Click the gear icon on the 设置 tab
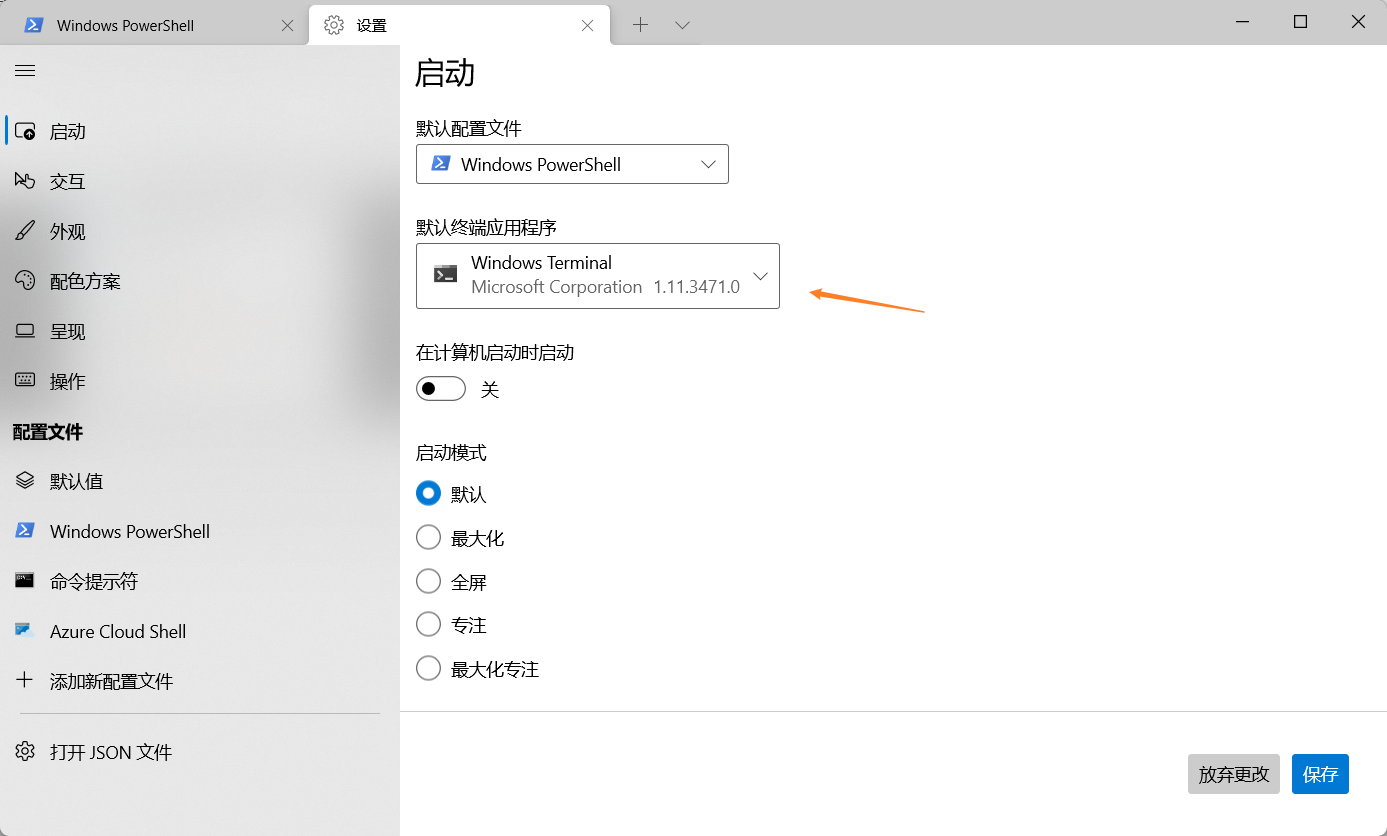This screenshot has height=836, width=1387. (x=334, y=25)
